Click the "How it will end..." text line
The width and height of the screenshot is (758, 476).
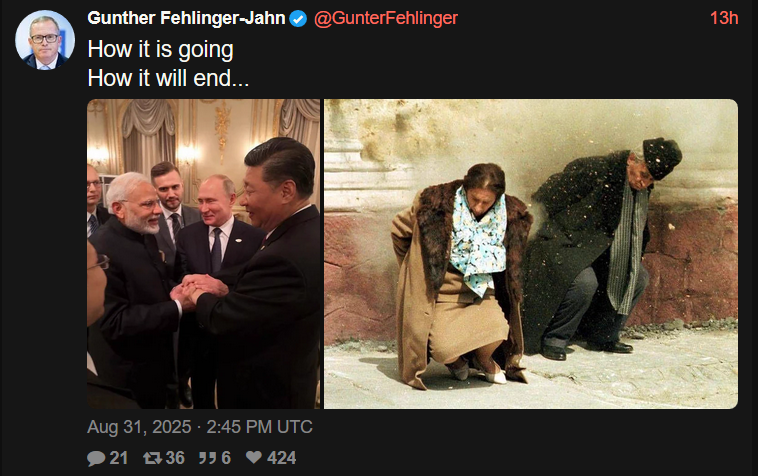click(x=168, y=78)
